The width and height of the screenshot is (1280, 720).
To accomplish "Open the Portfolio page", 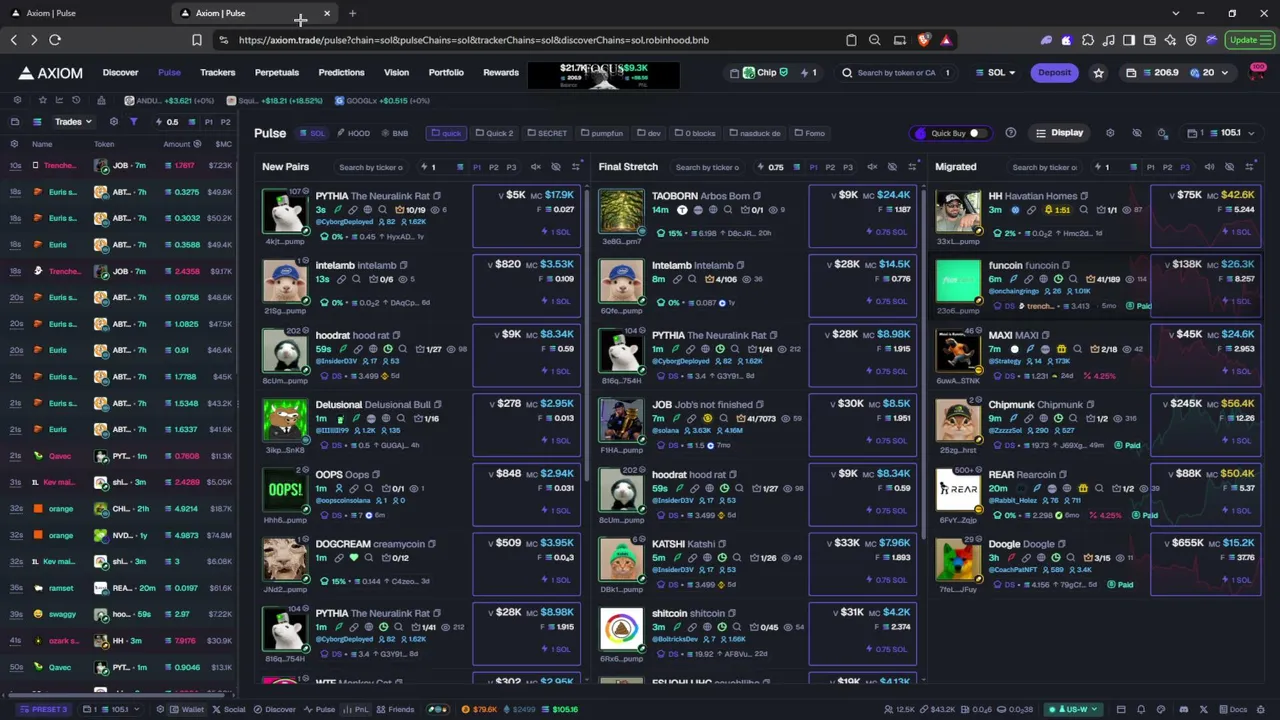I will 446,73.
